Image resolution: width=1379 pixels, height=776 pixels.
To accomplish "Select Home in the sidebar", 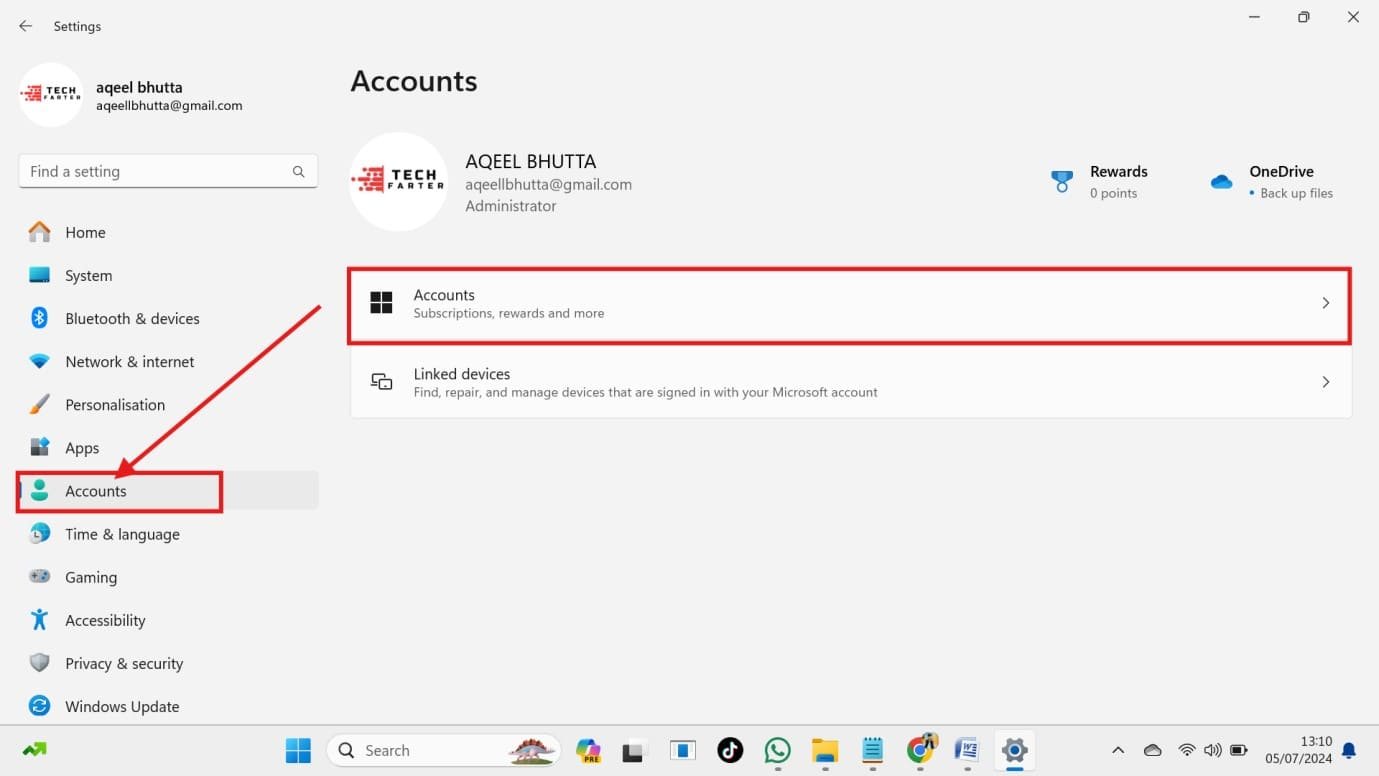I will (85, 233).
